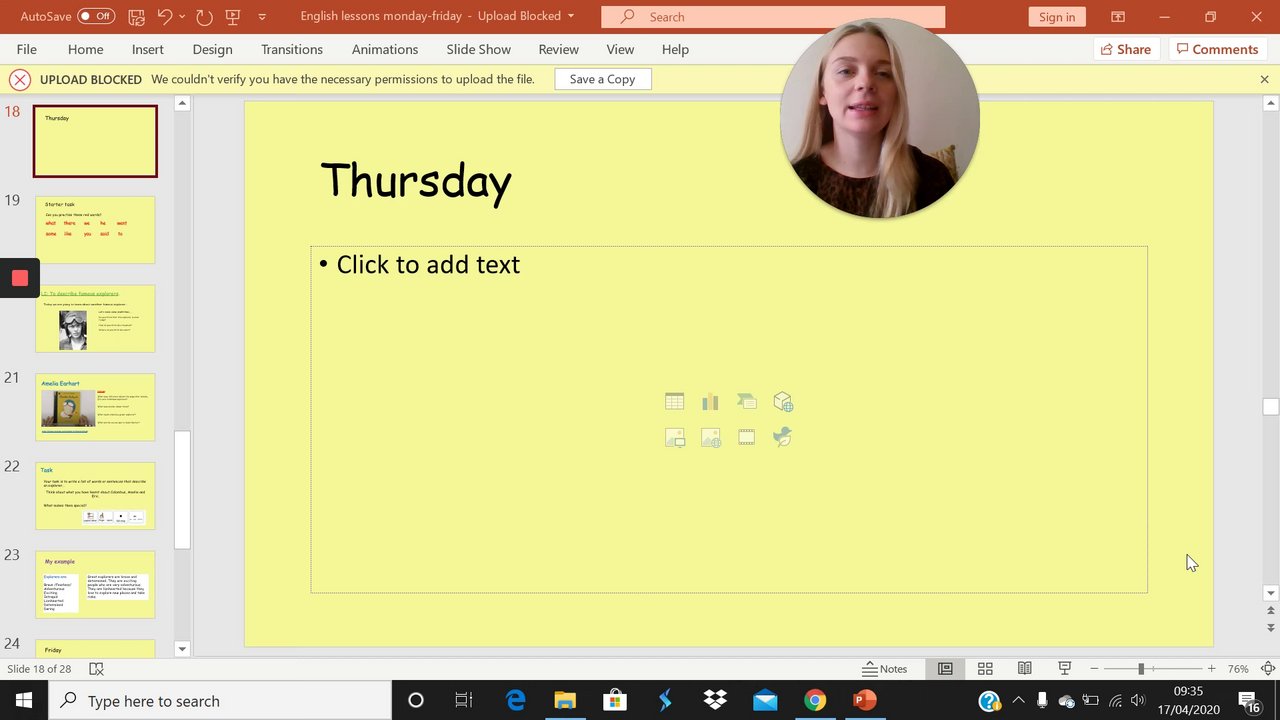
Task: Switch to Normal view icon
Action: pos(945,669)
